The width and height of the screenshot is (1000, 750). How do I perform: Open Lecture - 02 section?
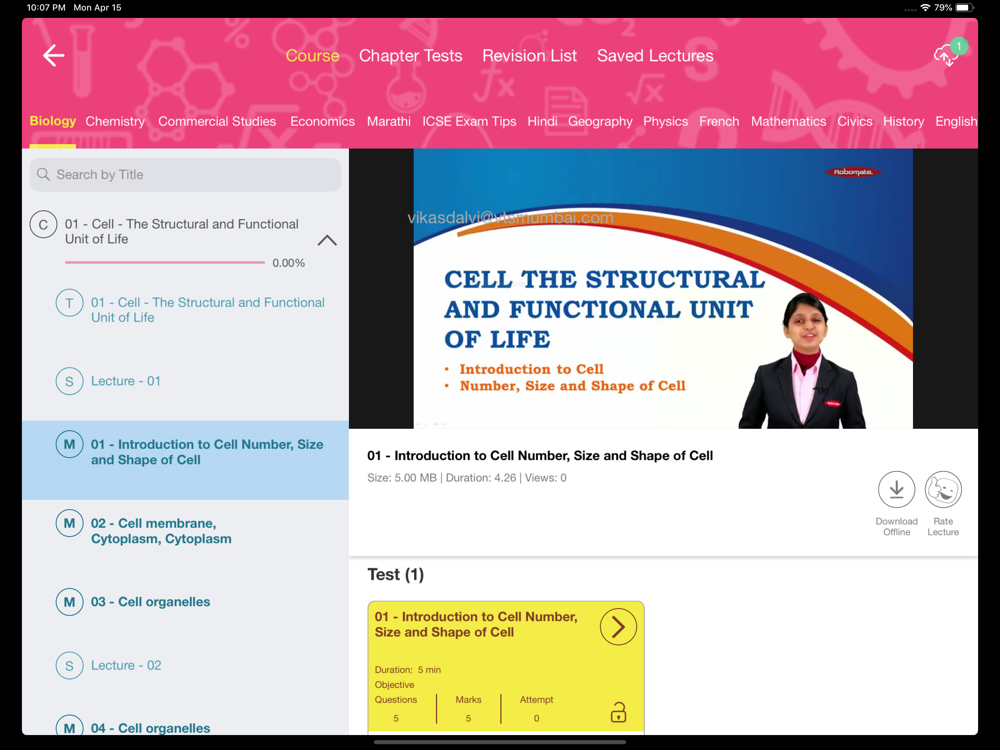point(126,665)
